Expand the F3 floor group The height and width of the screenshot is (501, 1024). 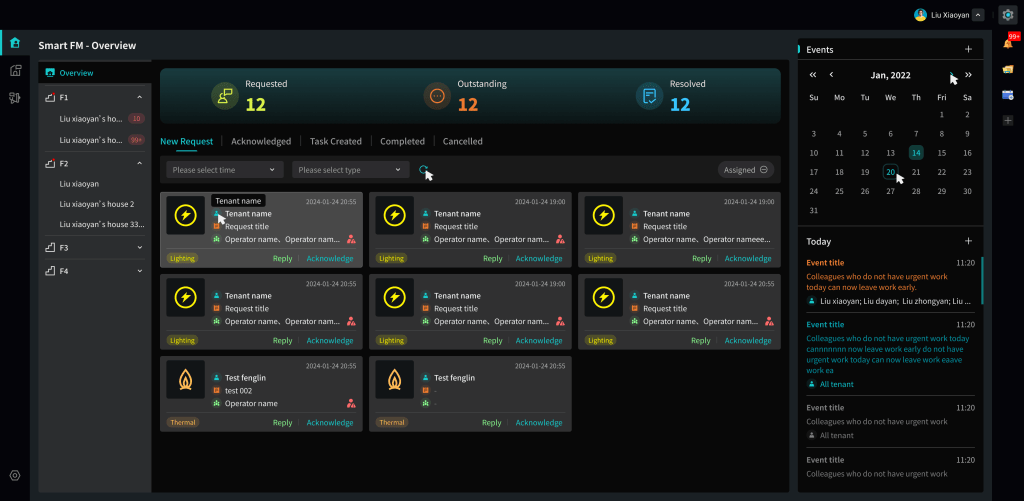140,248
